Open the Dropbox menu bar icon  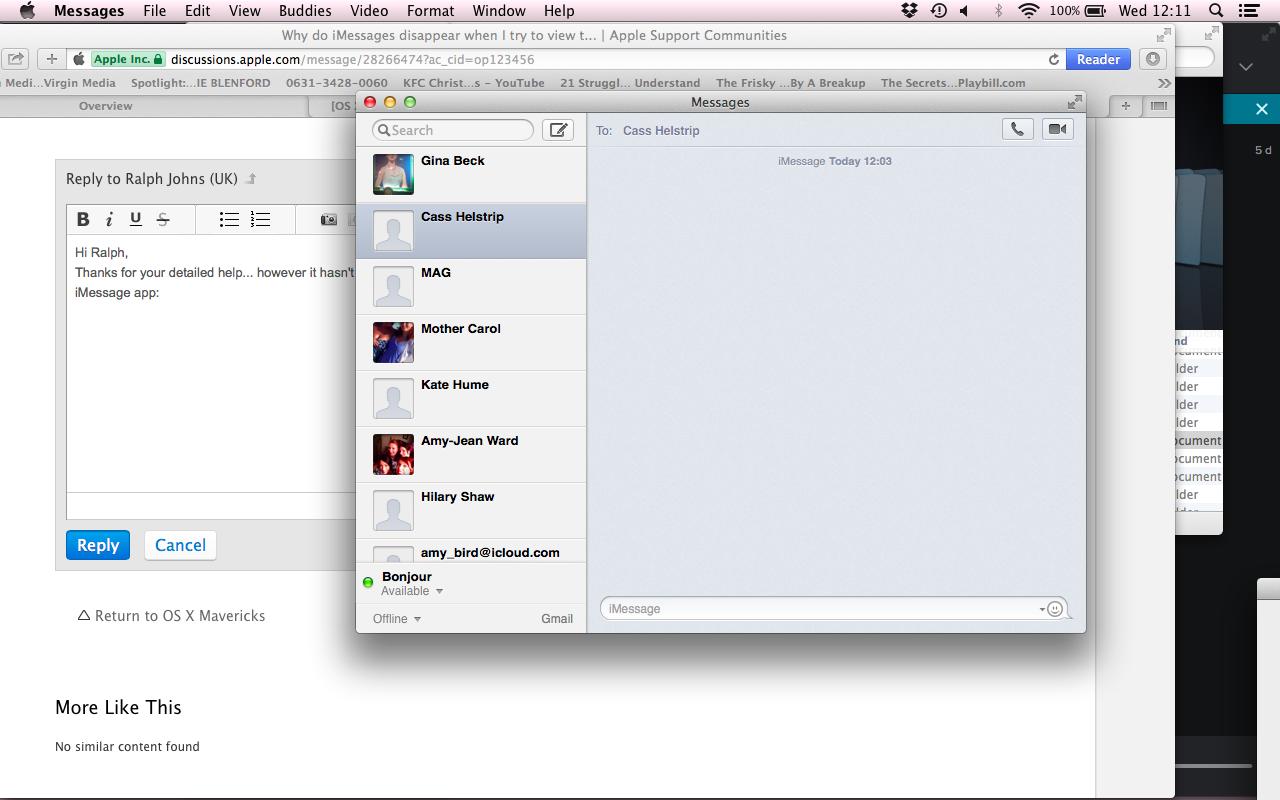909,11
